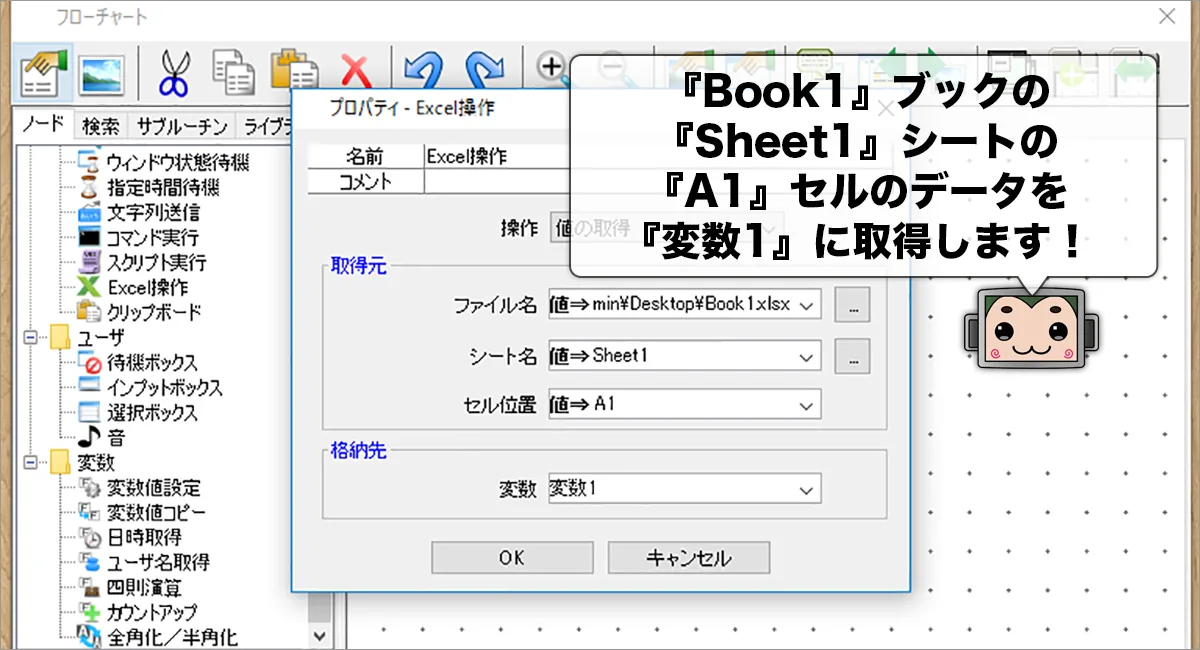Viewport: 1200px width, 650px height.
Task: Select the 変数値コピー node
Action: click(x=143, y=512)
